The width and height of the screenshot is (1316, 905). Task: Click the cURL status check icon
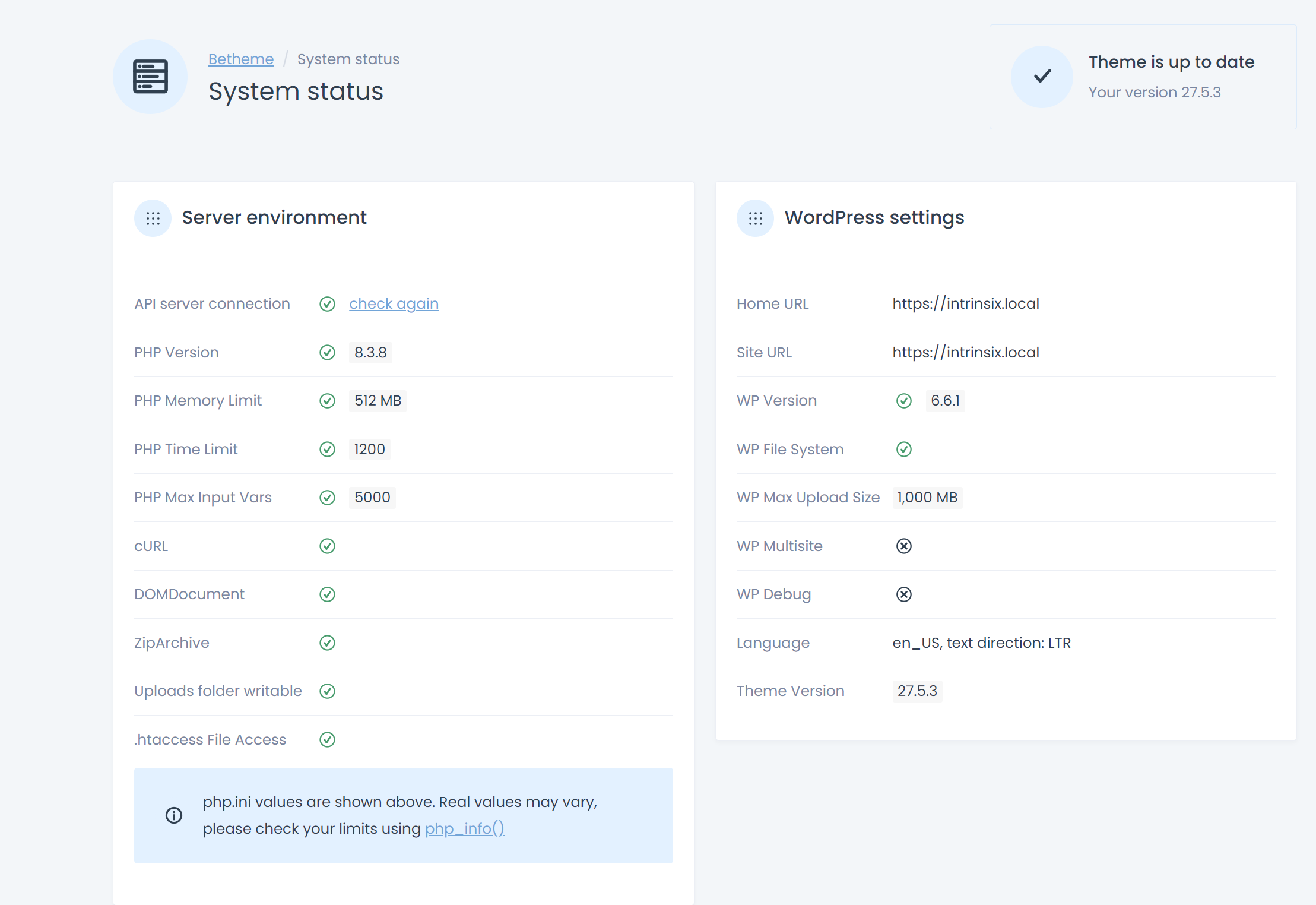click(x=327, y=546)
